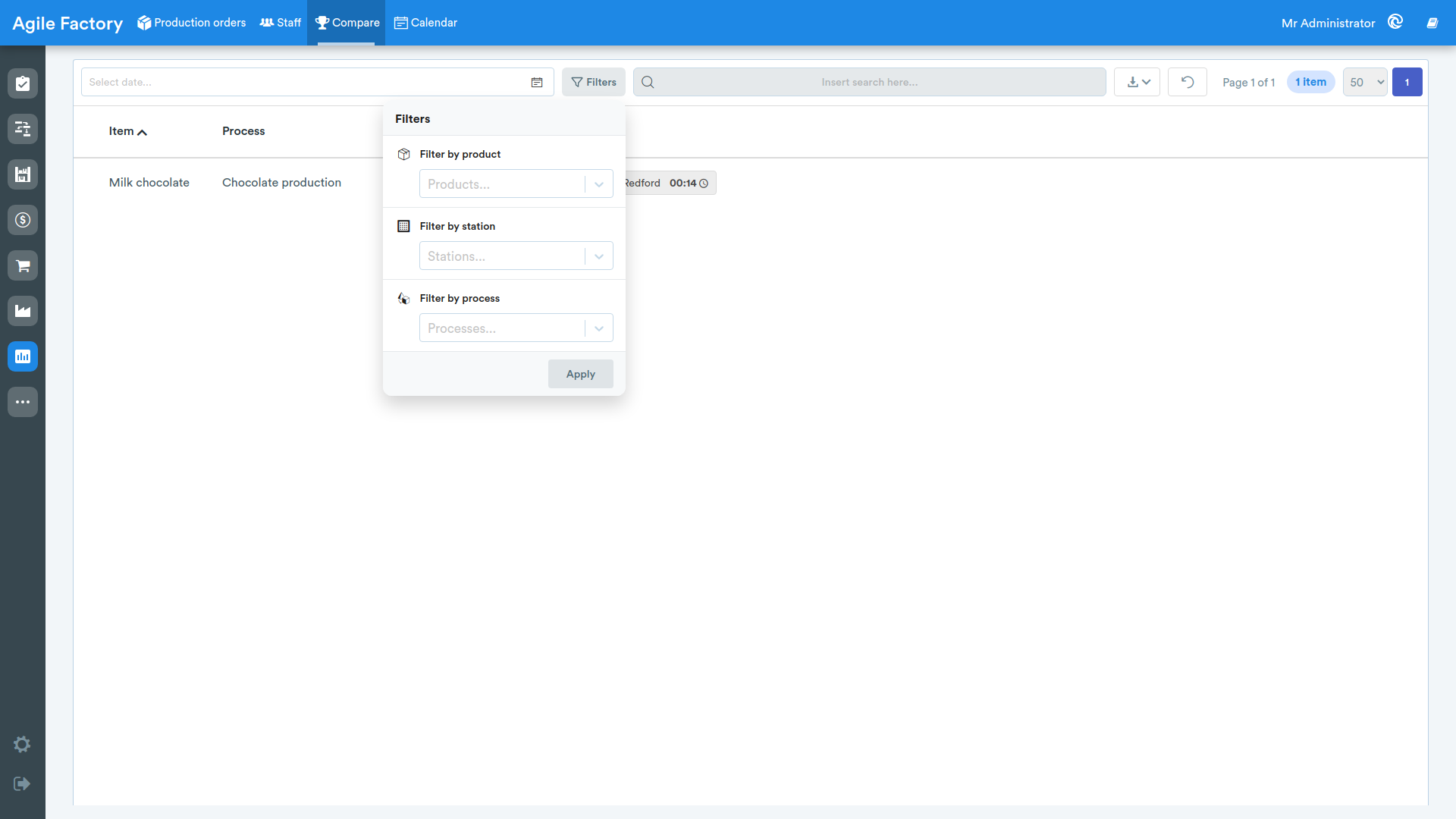Screen dimensions: 1456x819
Task: Open the page size 50 dropdown
Action: tap(1365, 82)
